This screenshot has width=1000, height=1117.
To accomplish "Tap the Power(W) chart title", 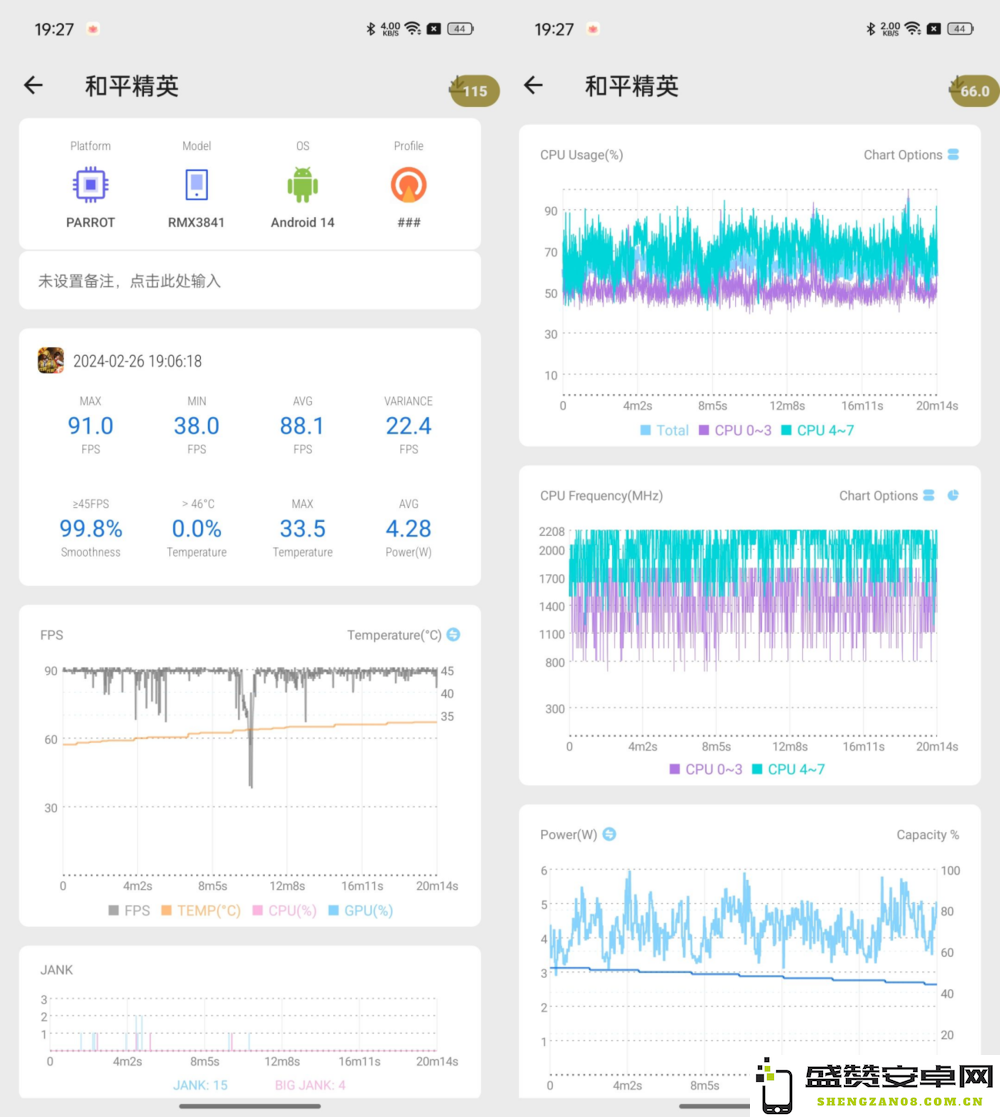I will 568,834.
